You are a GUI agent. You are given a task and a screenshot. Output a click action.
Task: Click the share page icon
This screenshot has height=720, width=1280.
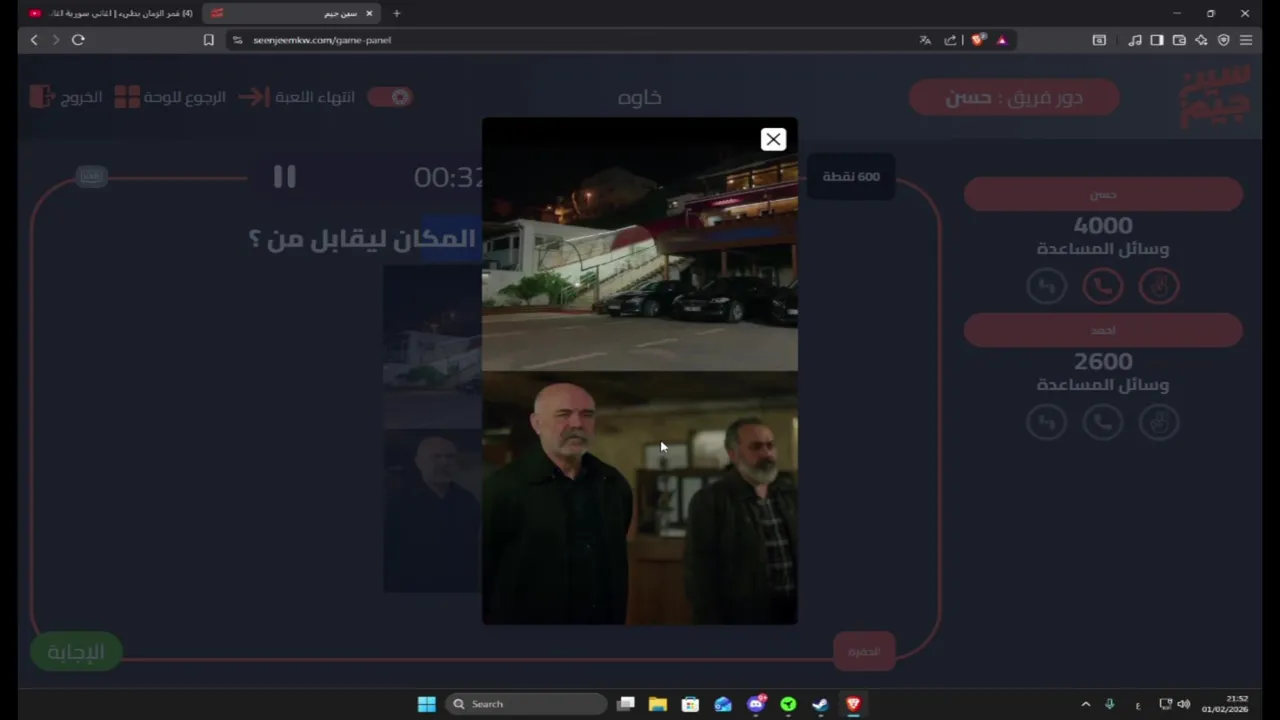(951, 40)
